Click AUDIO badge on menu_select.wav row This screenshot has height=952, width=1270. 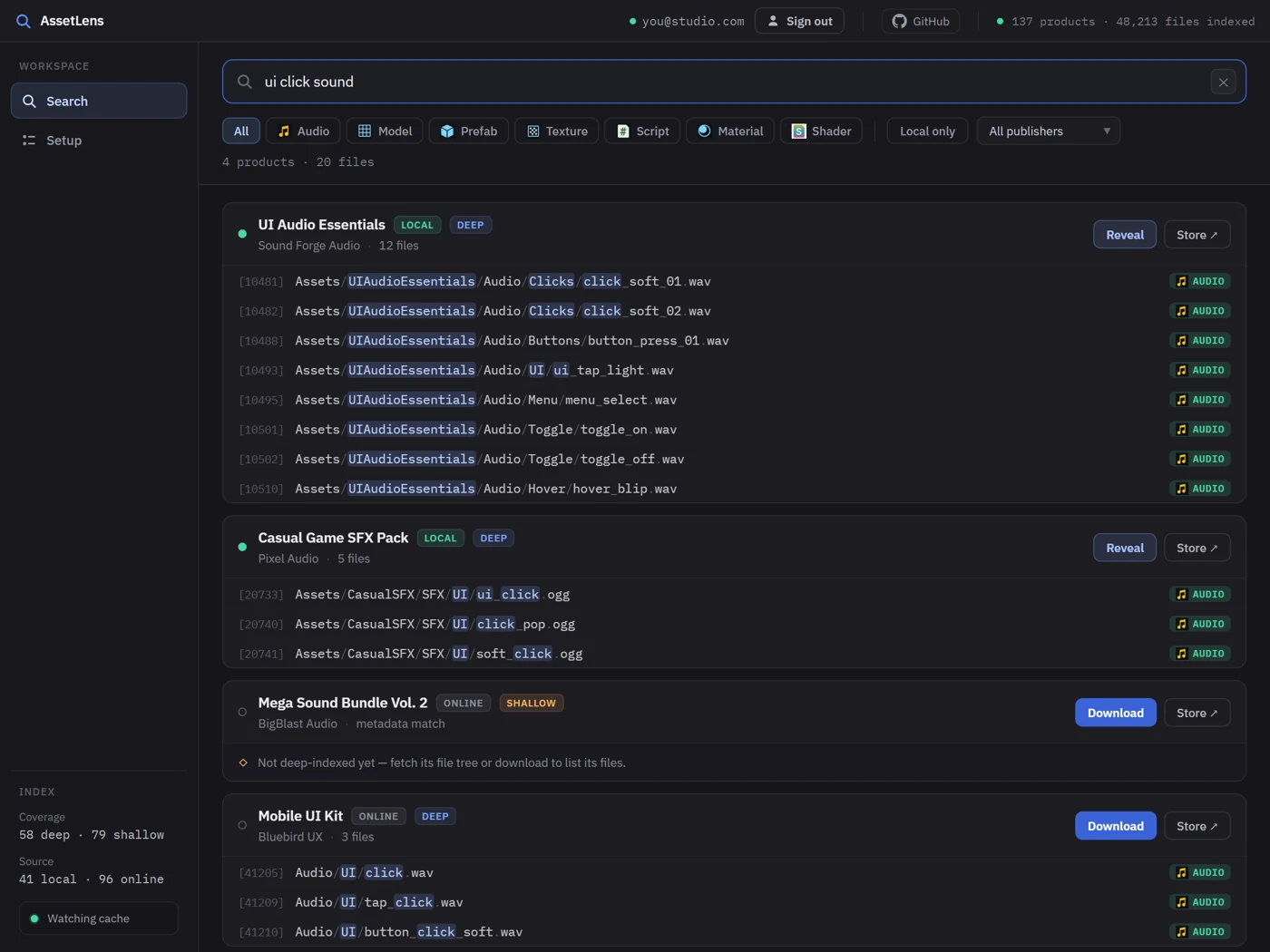(1199, 400)
